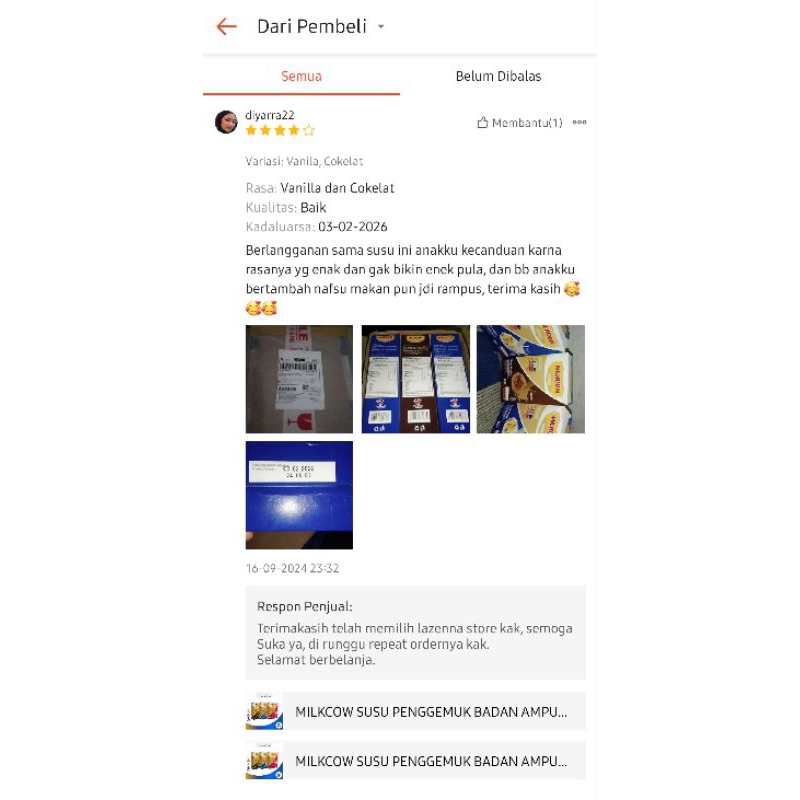Click the thumbs-up Membantu icon
The width and height of the screenshot is (800, 800).
pyautogui.click(x=482, y=122)
